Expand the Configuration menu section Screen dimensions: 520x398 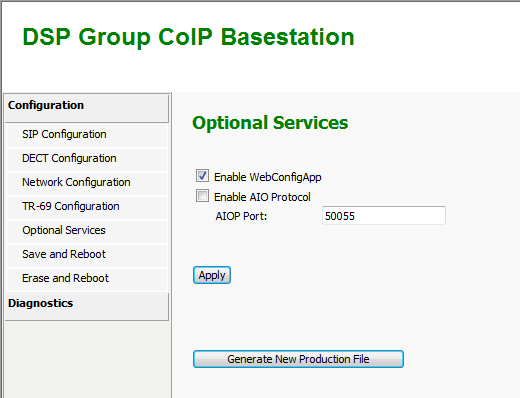[87, 108]
